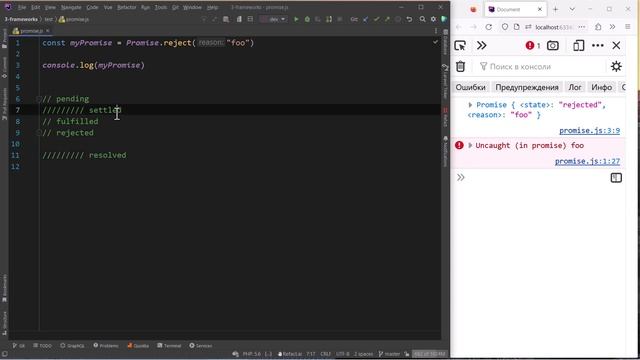
Task: Click the CRLF line separator widget
Action: pyautogui.click(x=325, y=354)
